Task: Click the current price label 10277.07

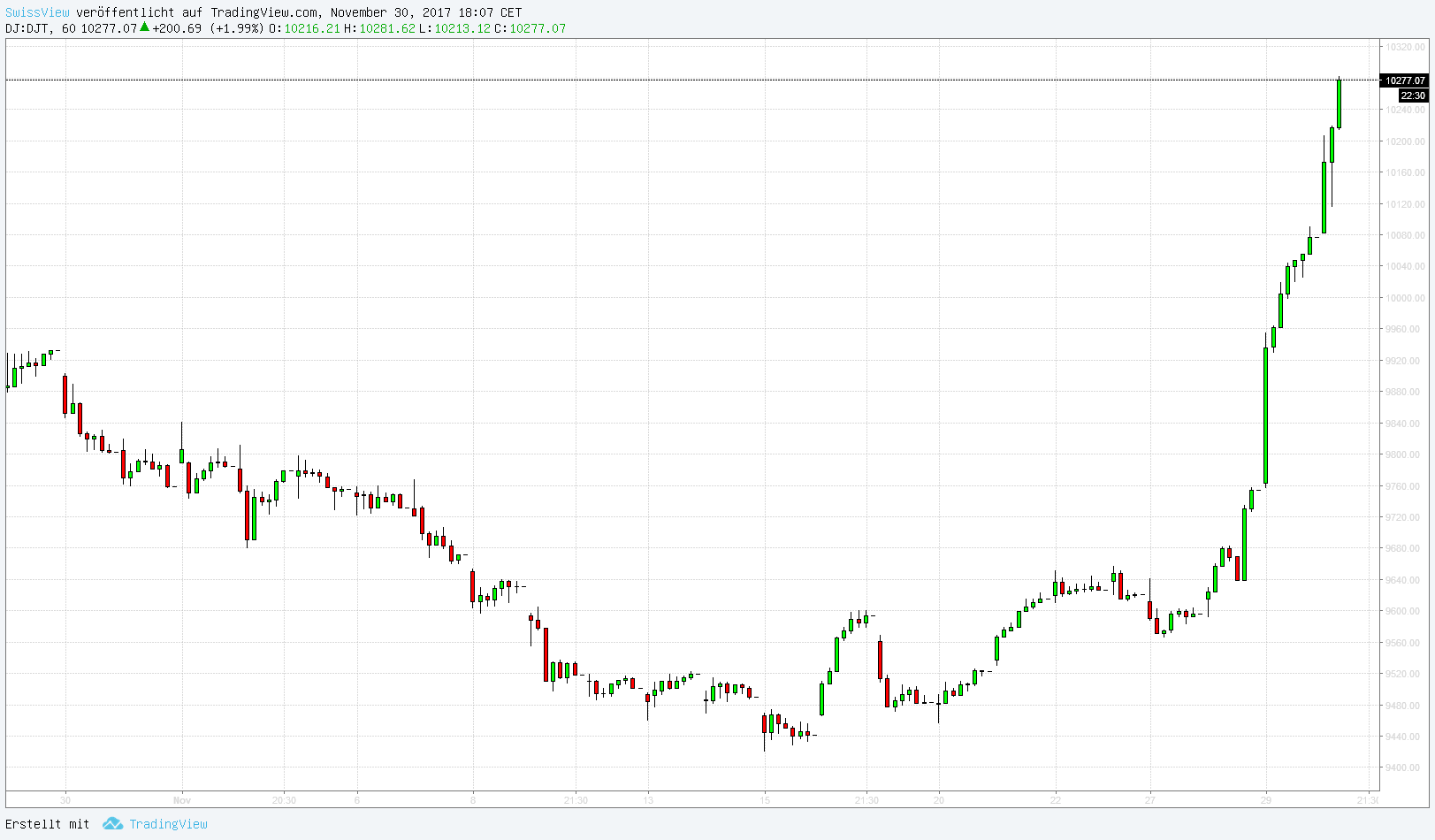Action: [1405, 80]
